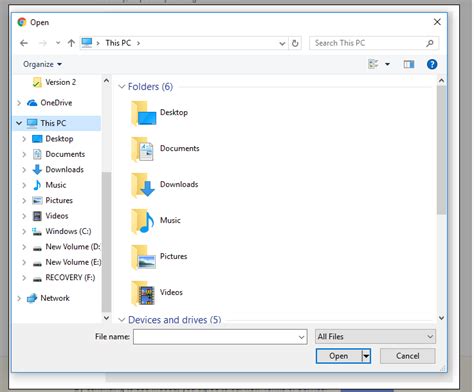Expand the address bar history dropdown

(282, 43)
